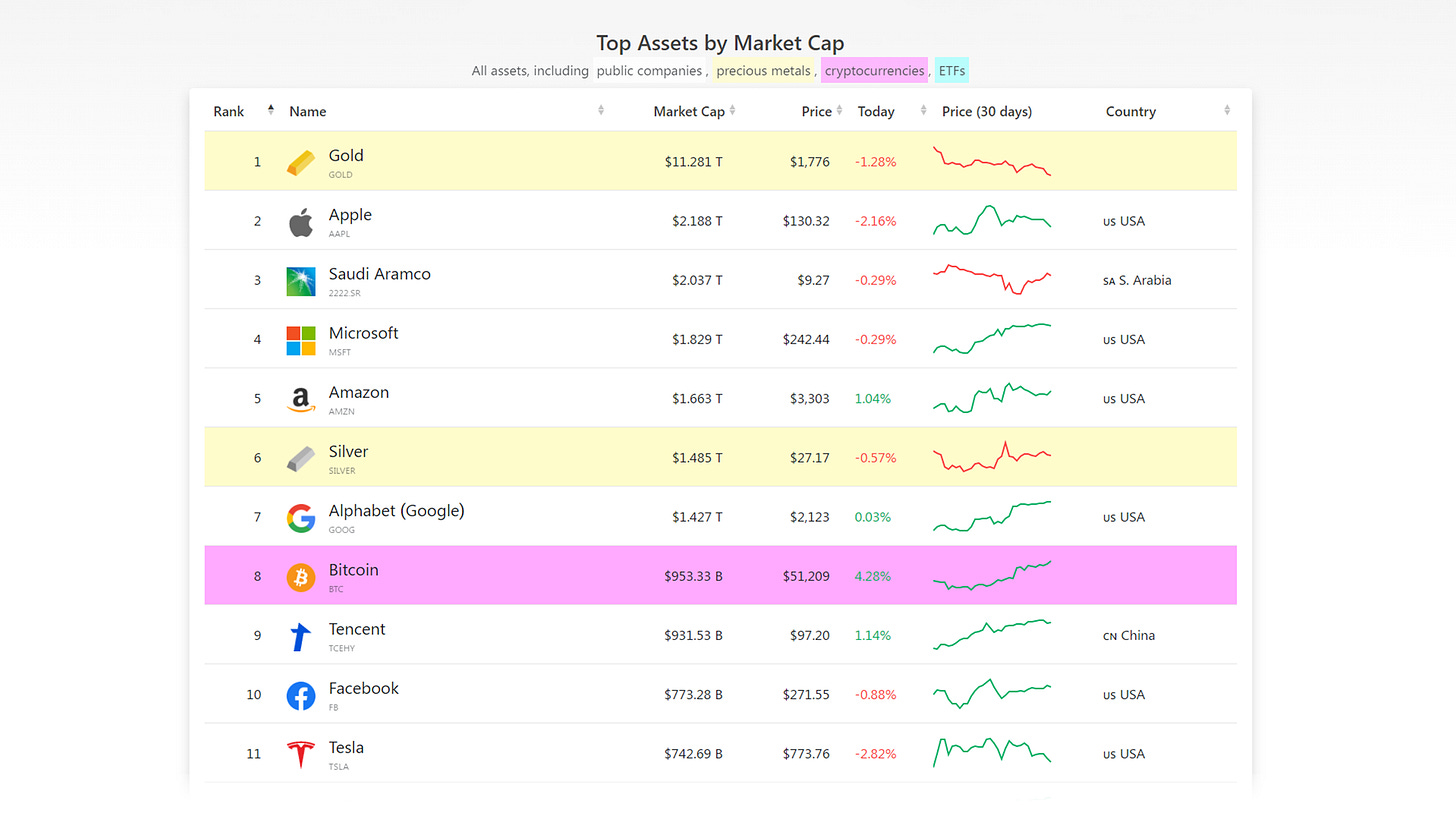Filter by ETFs tag

point(952,71)
